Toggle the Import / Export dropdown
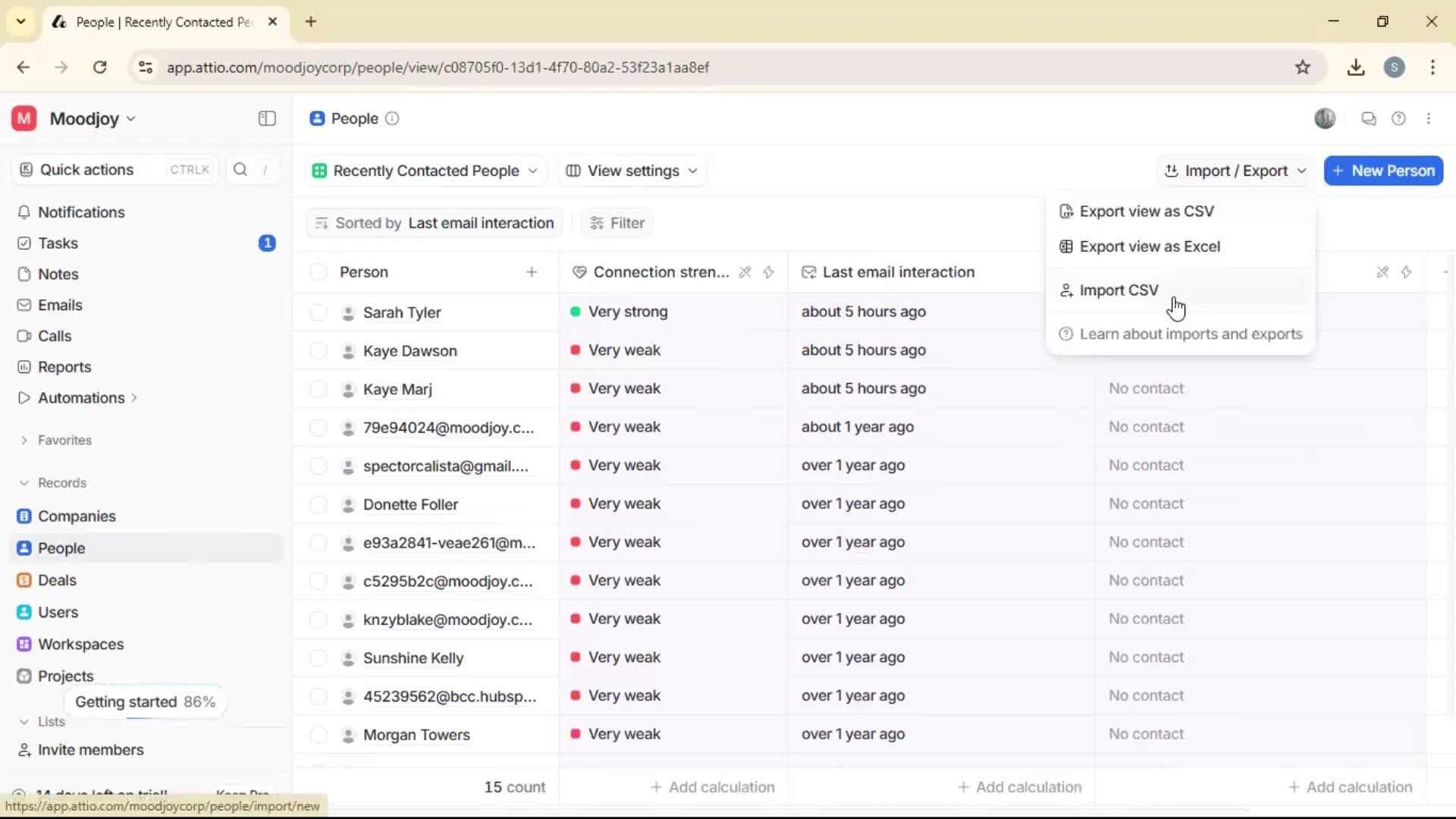Image resolution: width=1456 pixels, height=819 pixels. click(x=1235, y=171)
